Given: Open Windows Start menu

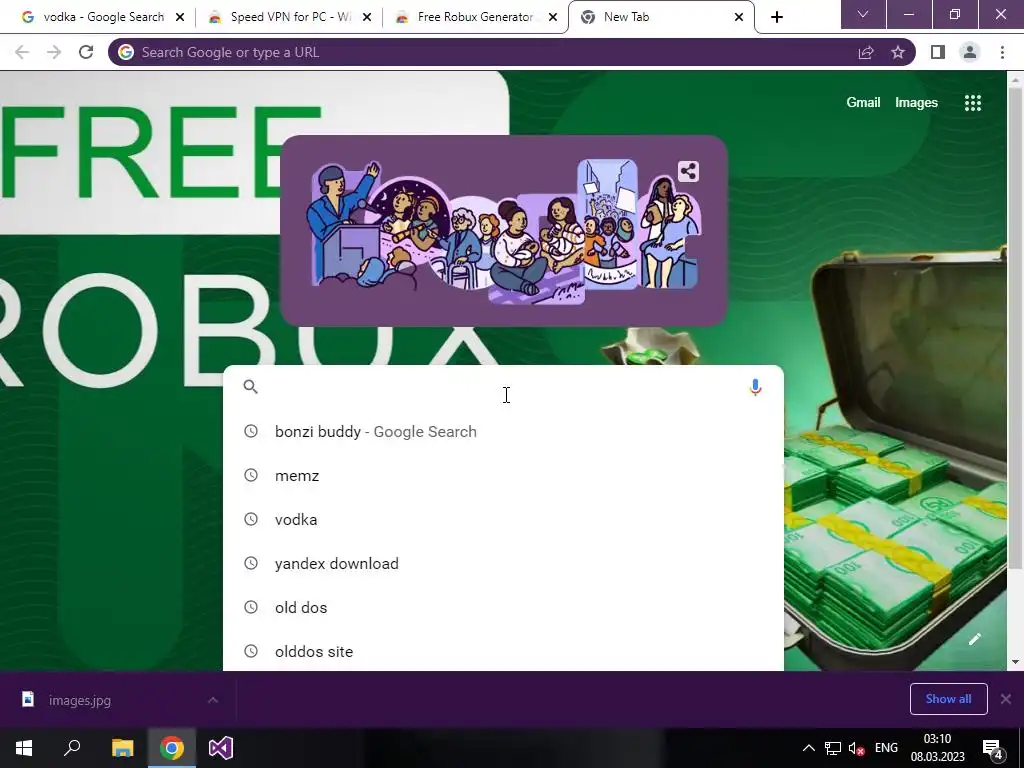Looking at the screenshot, I should tap(24, 748).
